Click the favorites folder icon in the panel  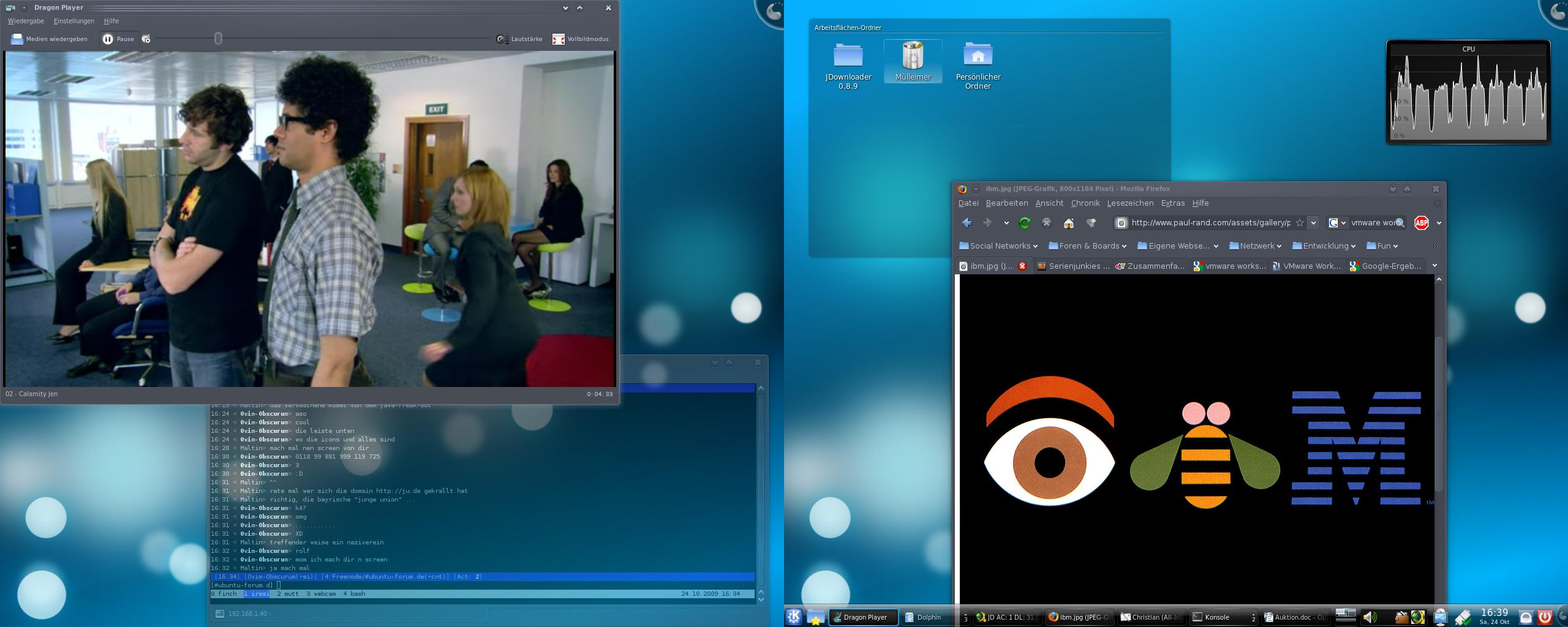pos(815,617)
